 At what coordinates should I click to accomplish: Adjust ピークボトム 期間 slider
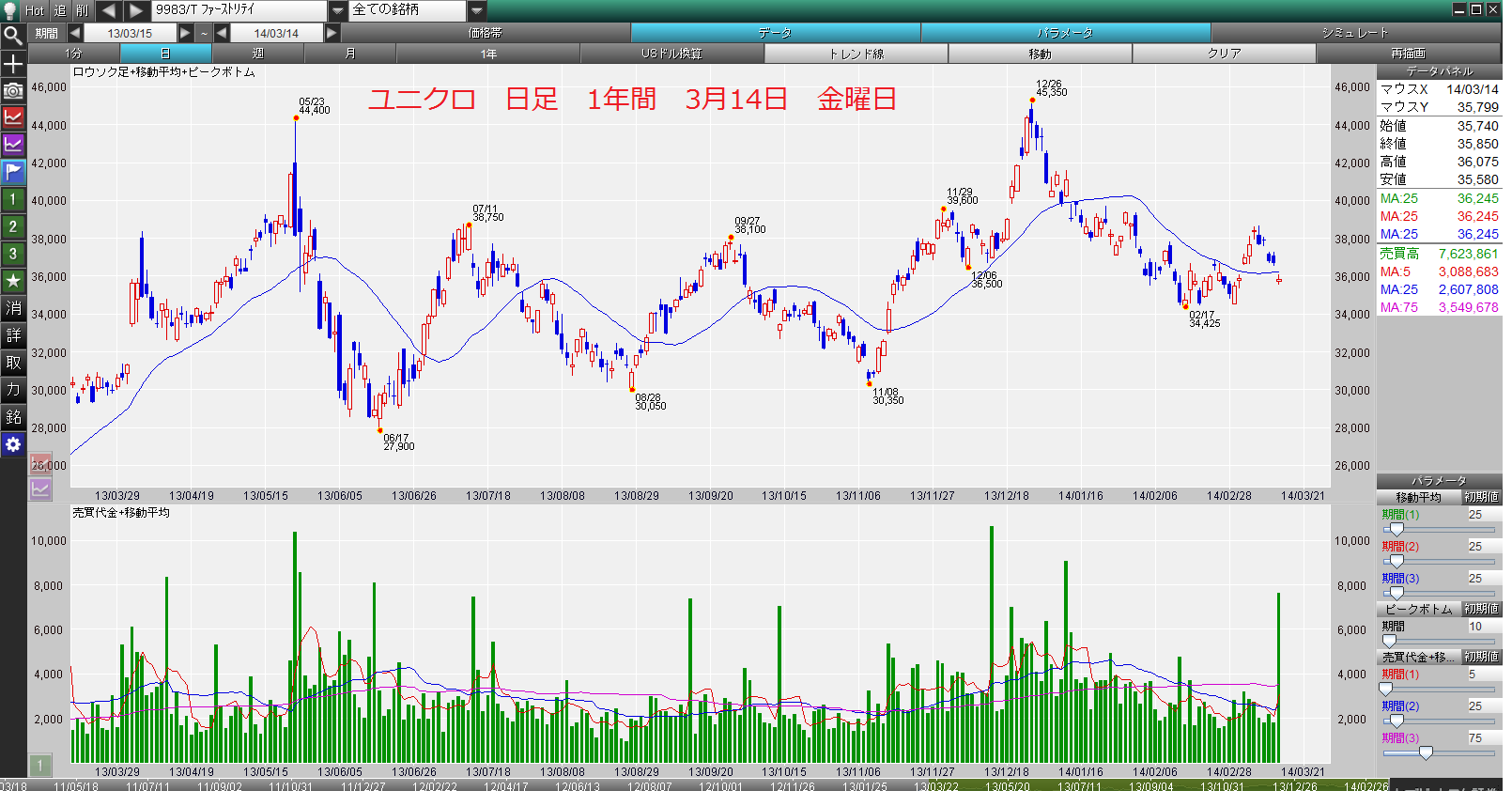1389,642
